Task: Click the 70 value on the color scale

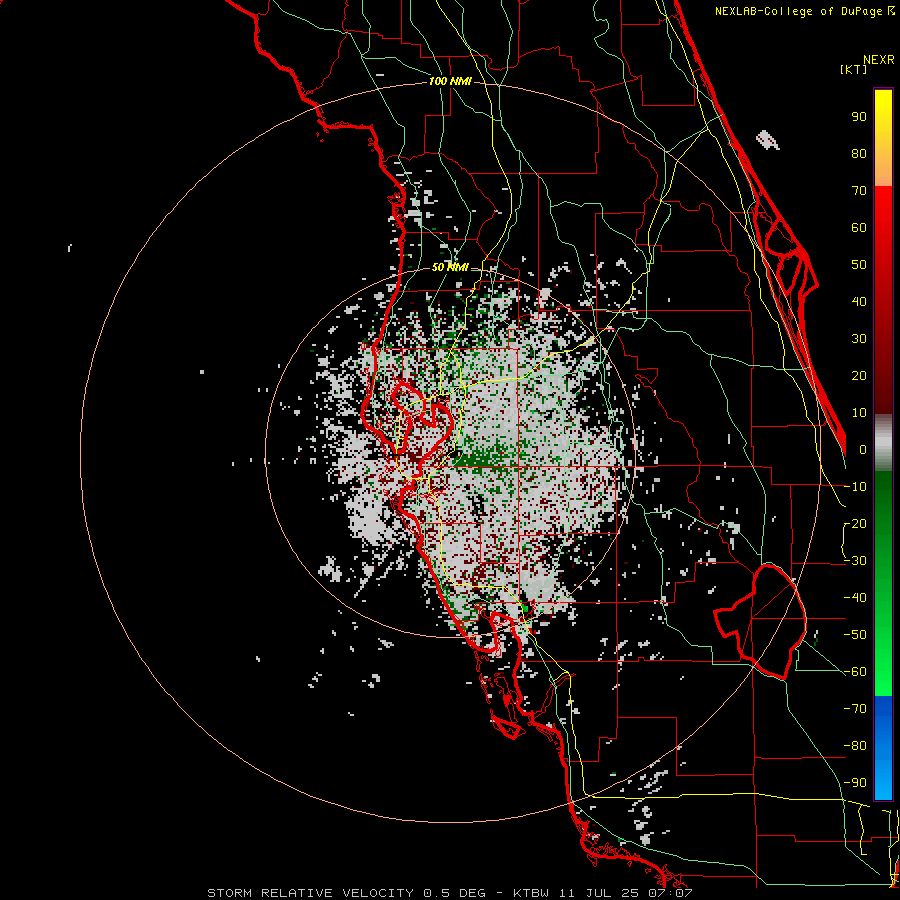Action: pyautogui.click(x=859, y=191)
